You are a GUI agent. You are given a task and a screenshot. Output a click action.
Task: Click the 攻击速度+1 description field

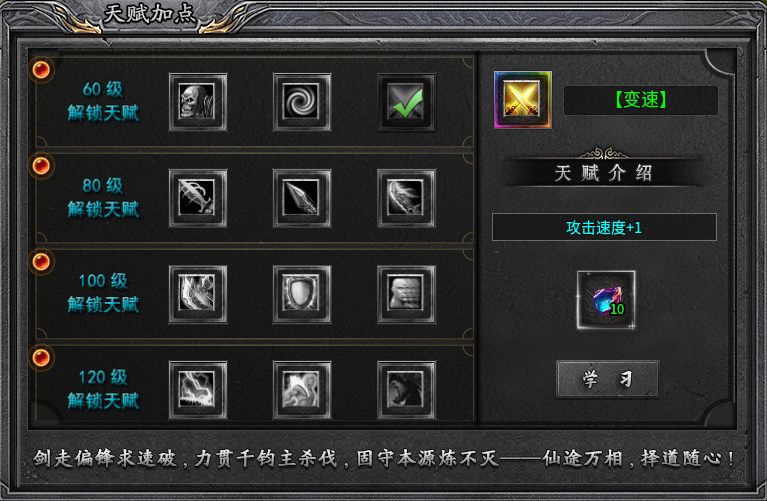click(x=604, y=227)
